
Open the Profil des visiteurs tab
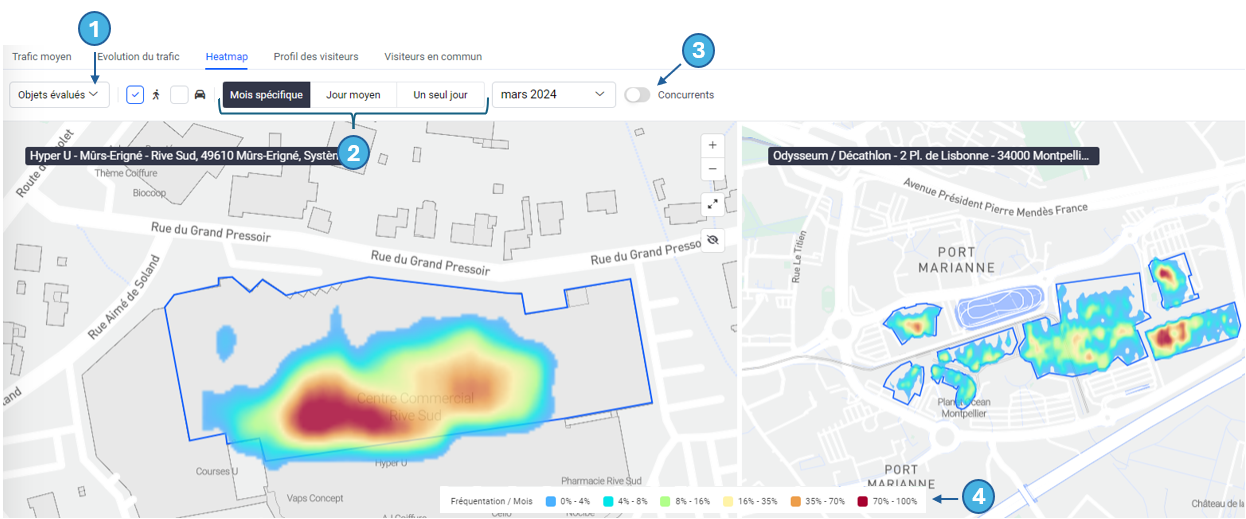coord(316,57)
